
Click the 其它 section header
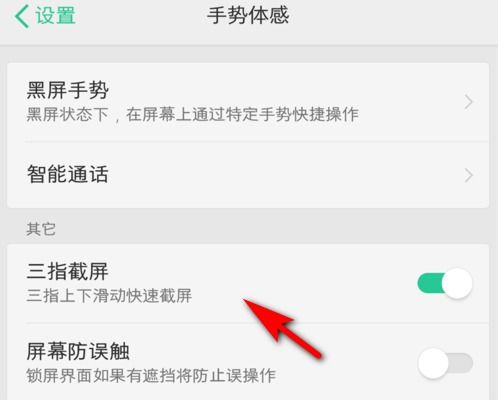[x=41, y=229]
